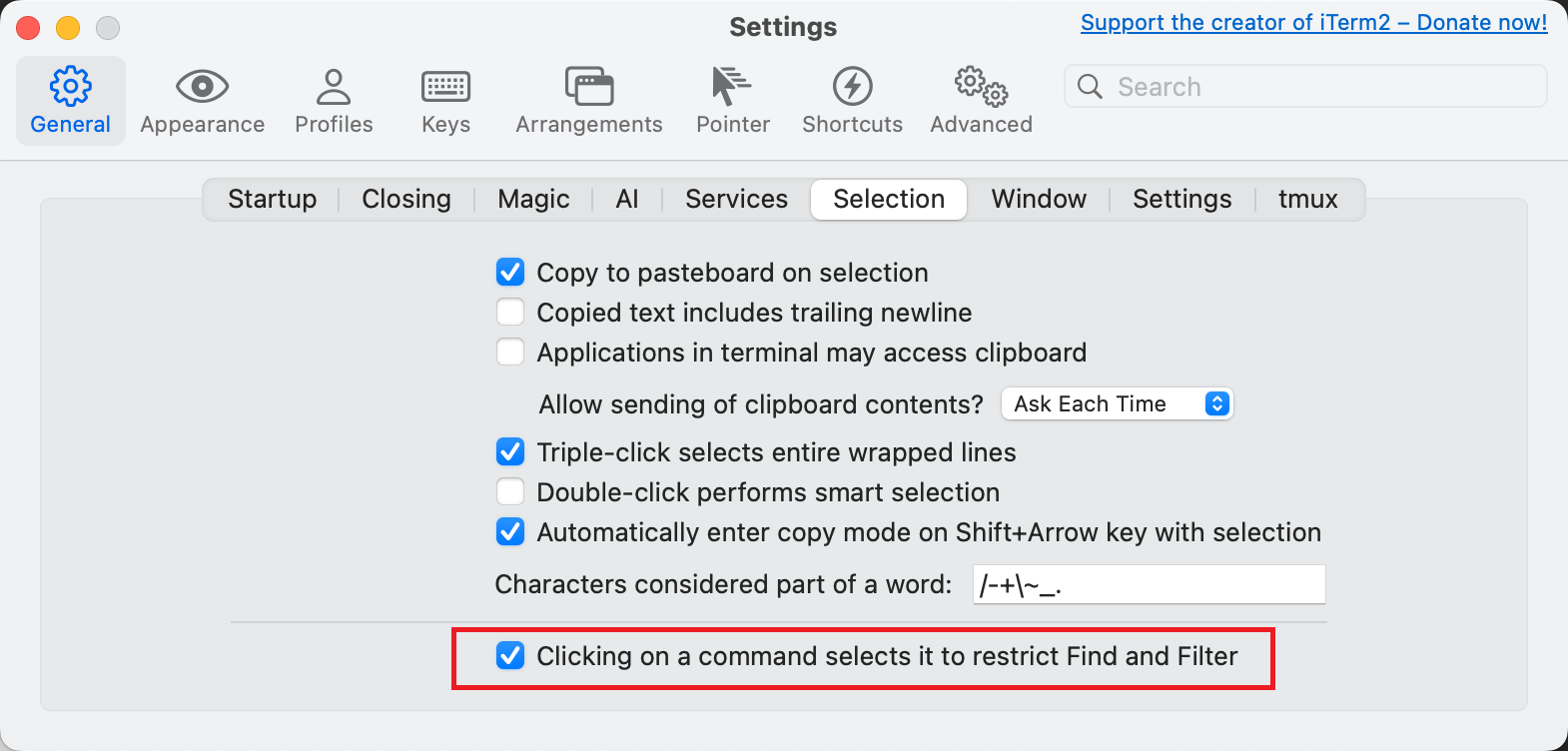Image resolution: width=1568 pixels, height=751 pixels.
Task: Open Shortcuts lightning bolt icon
Action: point(852,87)
